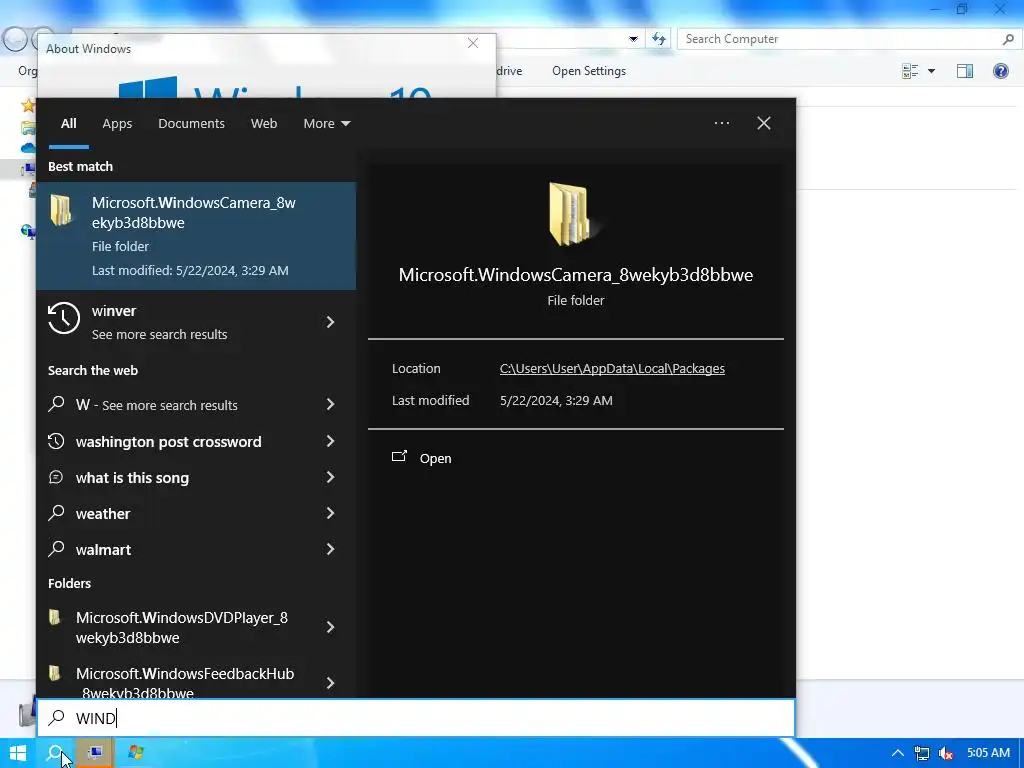Switch to the Web search tab
Screen dimensions: 1024x768
tap(264, 123)
